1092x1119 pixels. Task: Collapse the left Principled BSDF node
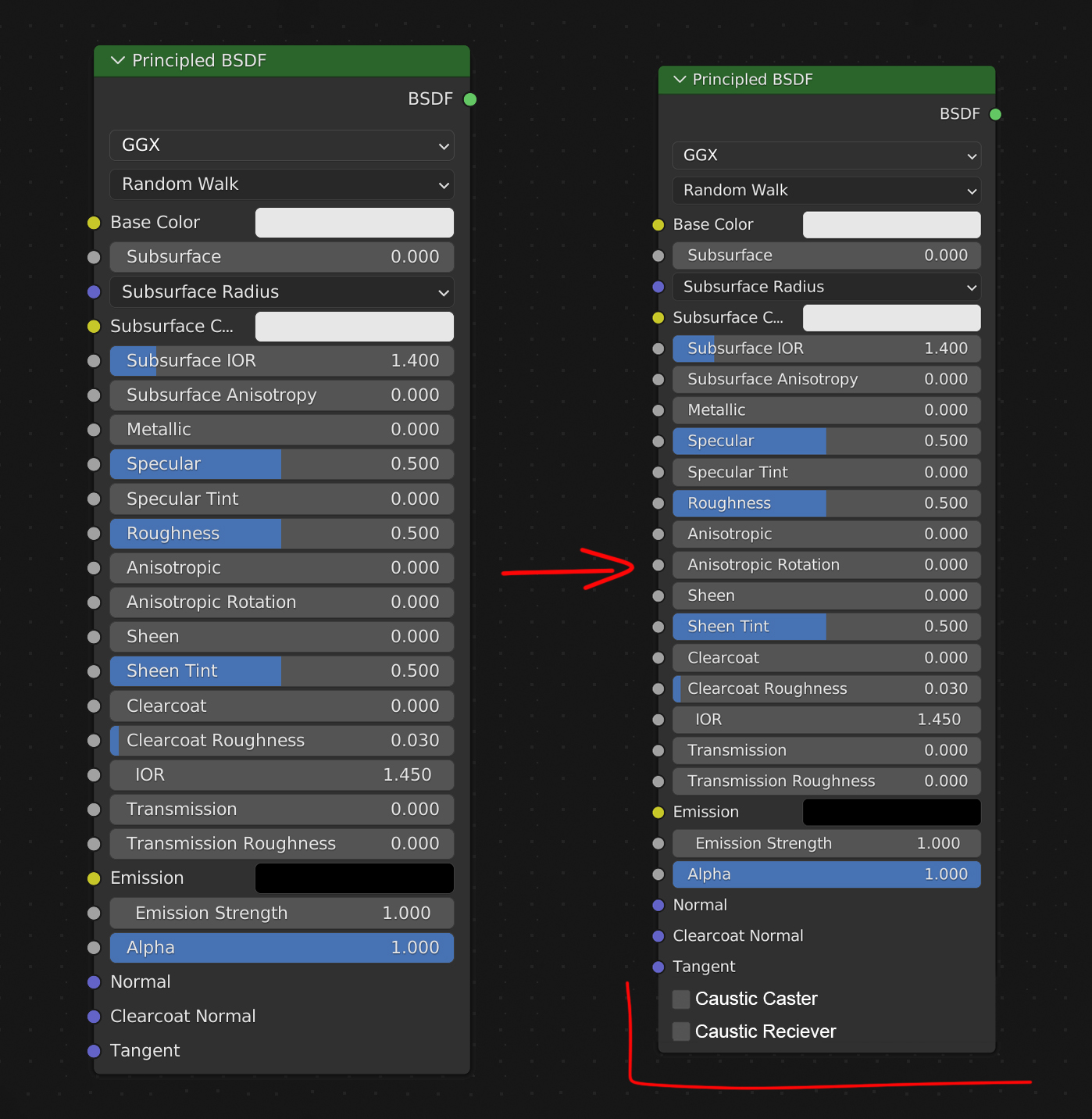tap(118, 60)
